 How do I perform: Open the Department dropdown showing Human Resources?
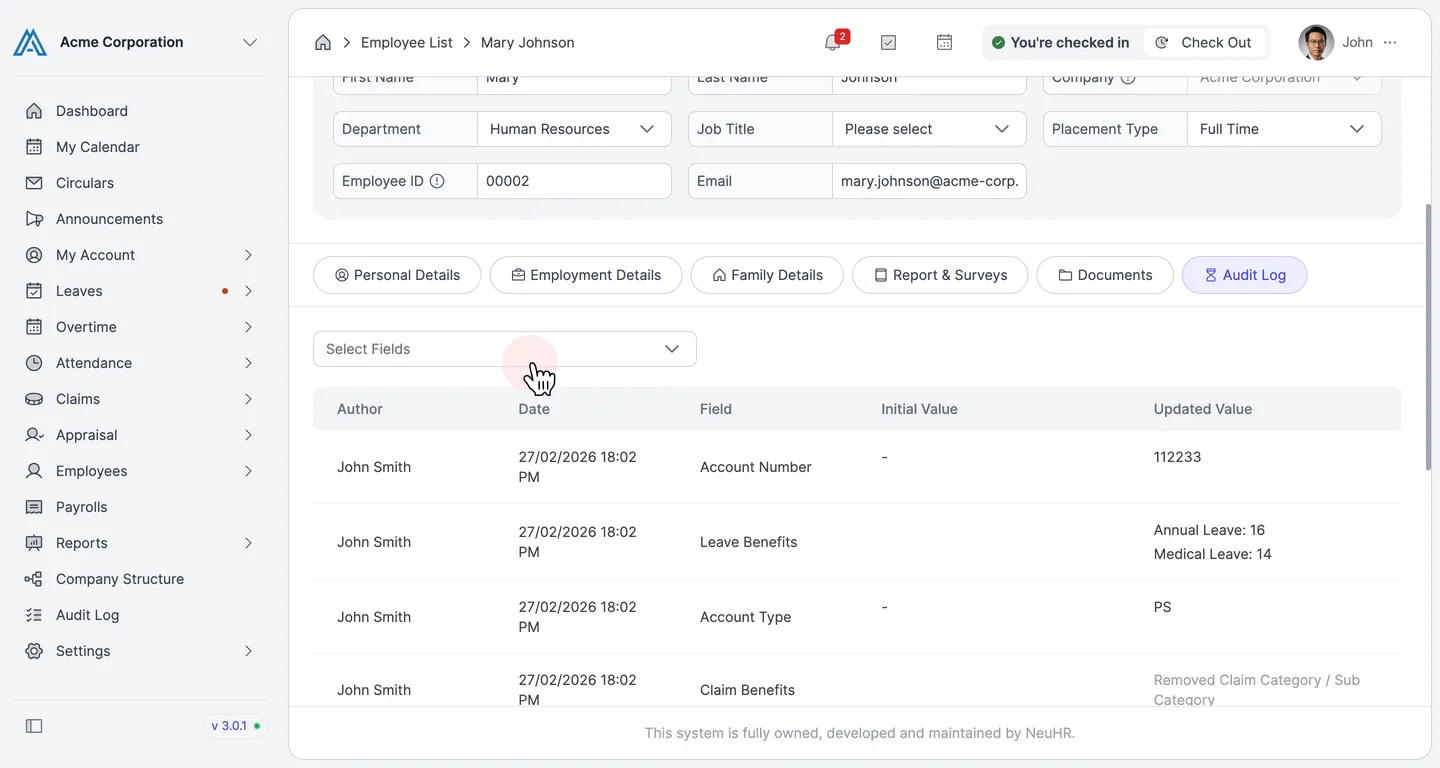coord(574,129)
